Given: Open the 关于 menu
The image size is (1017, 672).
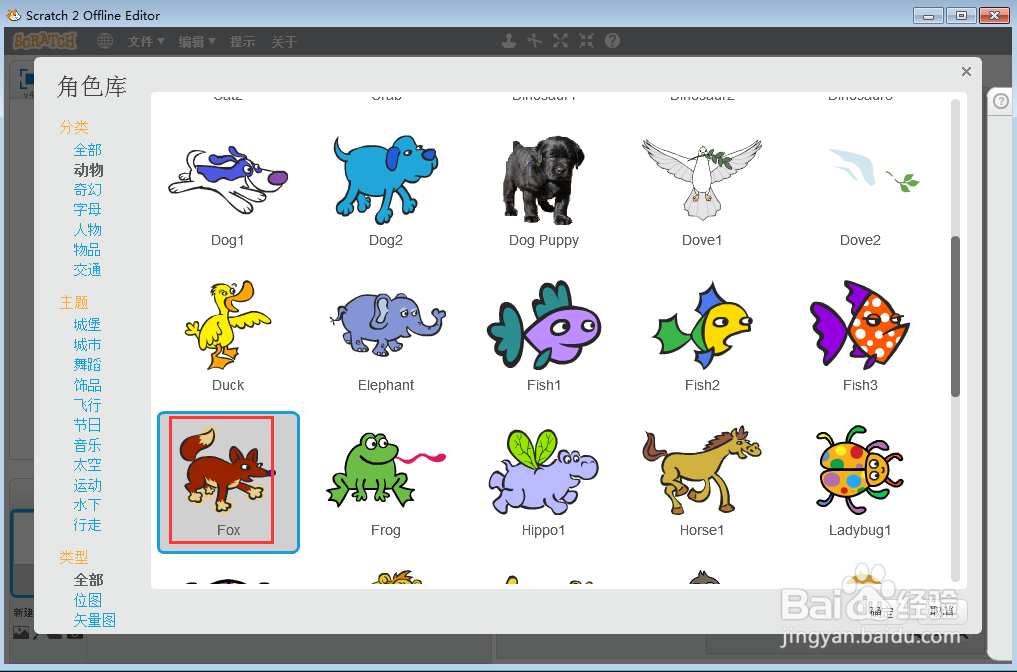Looking at the screenshot, I should coord(284,42).
